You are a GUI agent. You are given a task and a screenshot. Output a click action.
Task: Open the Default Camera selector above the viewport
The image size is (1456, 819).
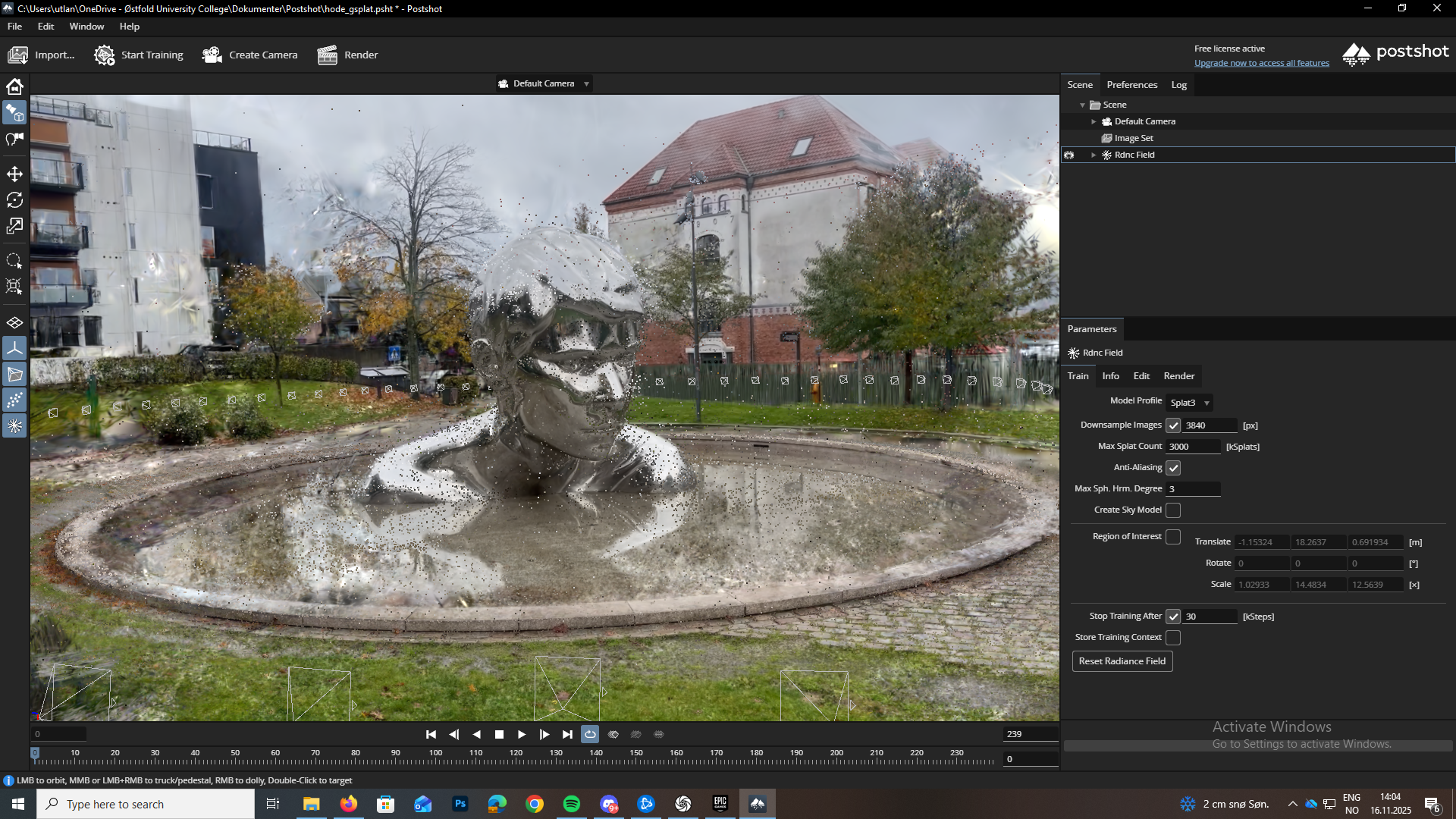[x=543, y=83]
